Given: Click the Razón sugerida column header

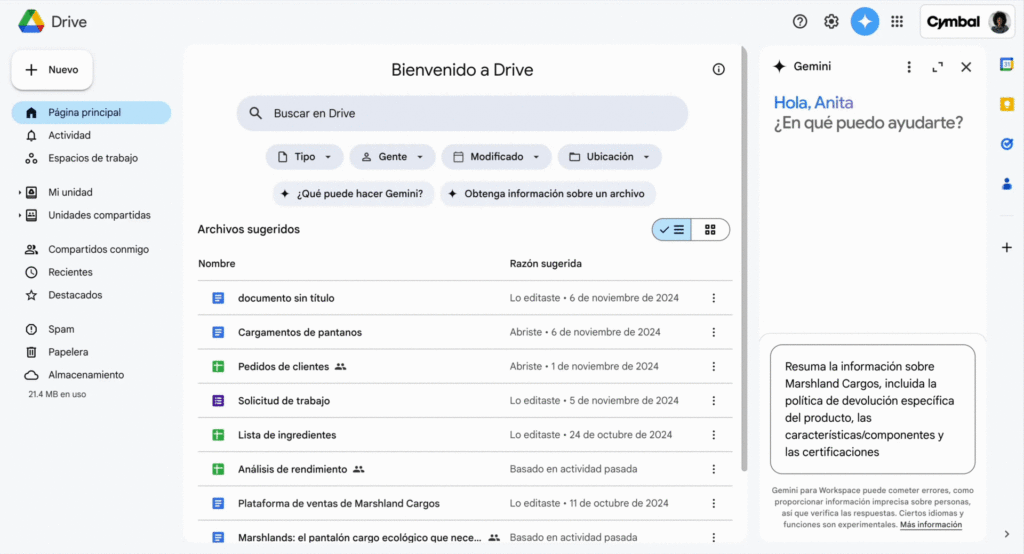Looking at the screenshot, I should pyautogui.click(x=545, y=264).
